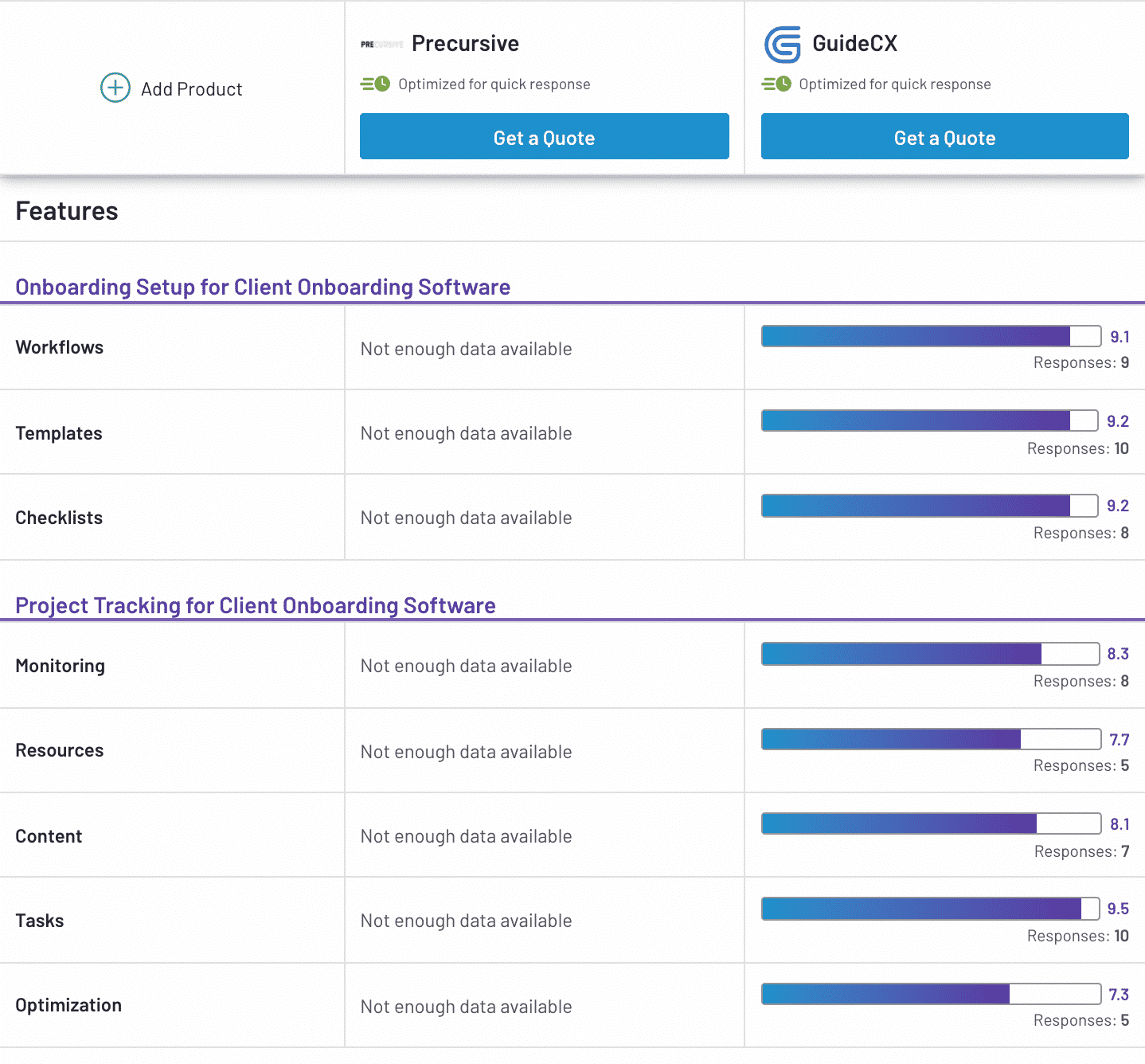Click Precursive's Workflows 'Not enough data available'
The height and width of the screenshot is (1064, 1145).
[x=467, y=349]
